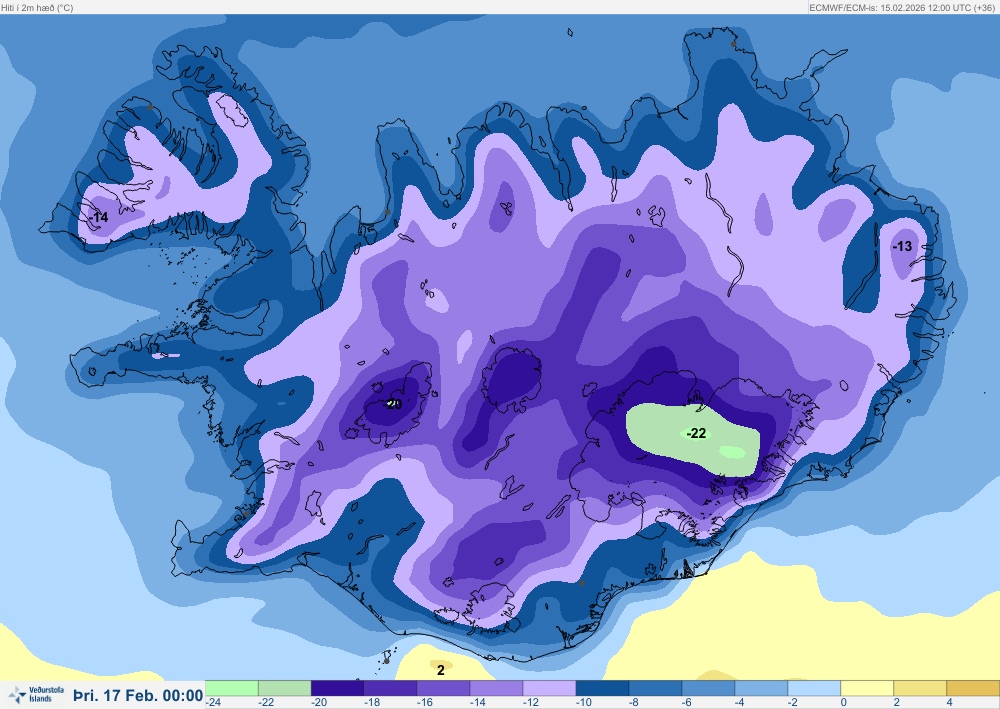Click the -13 label in east Iceland

coord(902,246)
